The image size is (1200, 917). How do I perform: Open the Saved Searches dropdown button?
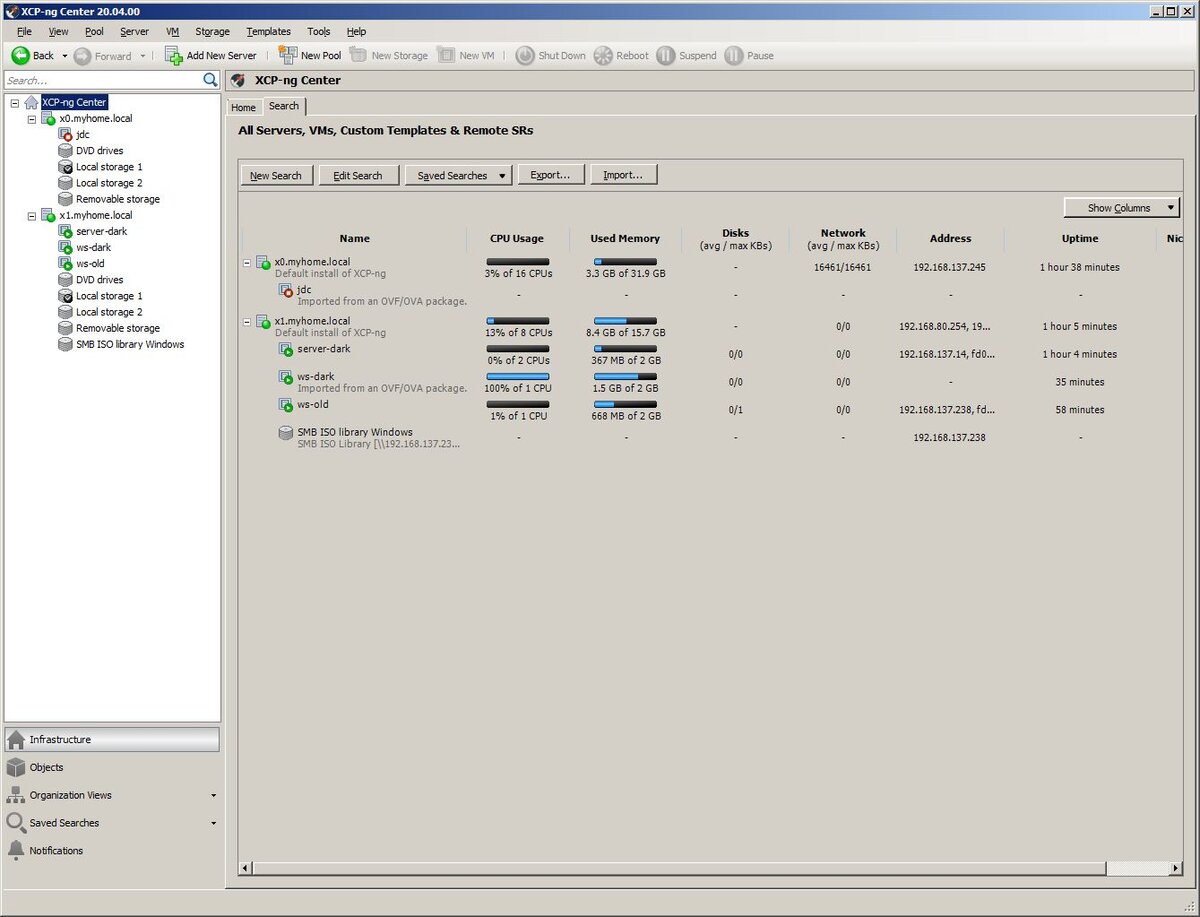(458, 175)
